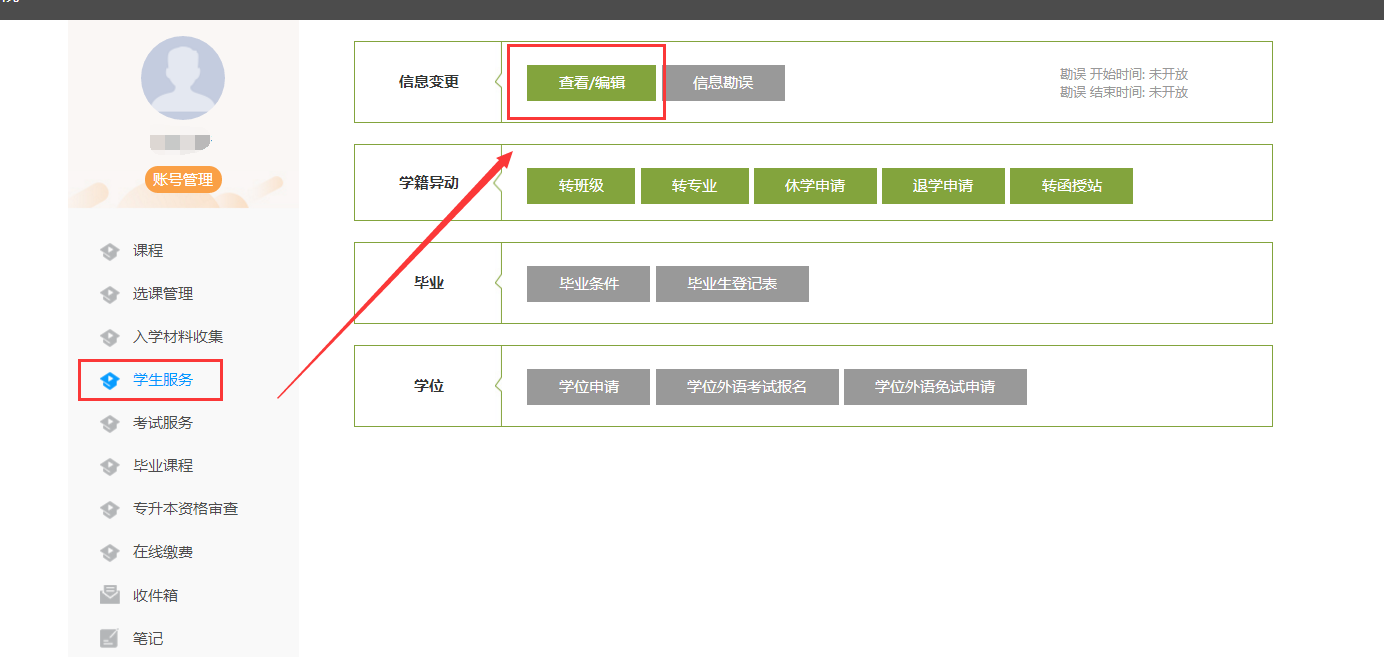Viewport: 1384px width, 657px height.
Task: Click the icon next to 考试服务
Action: pos(110,423)
